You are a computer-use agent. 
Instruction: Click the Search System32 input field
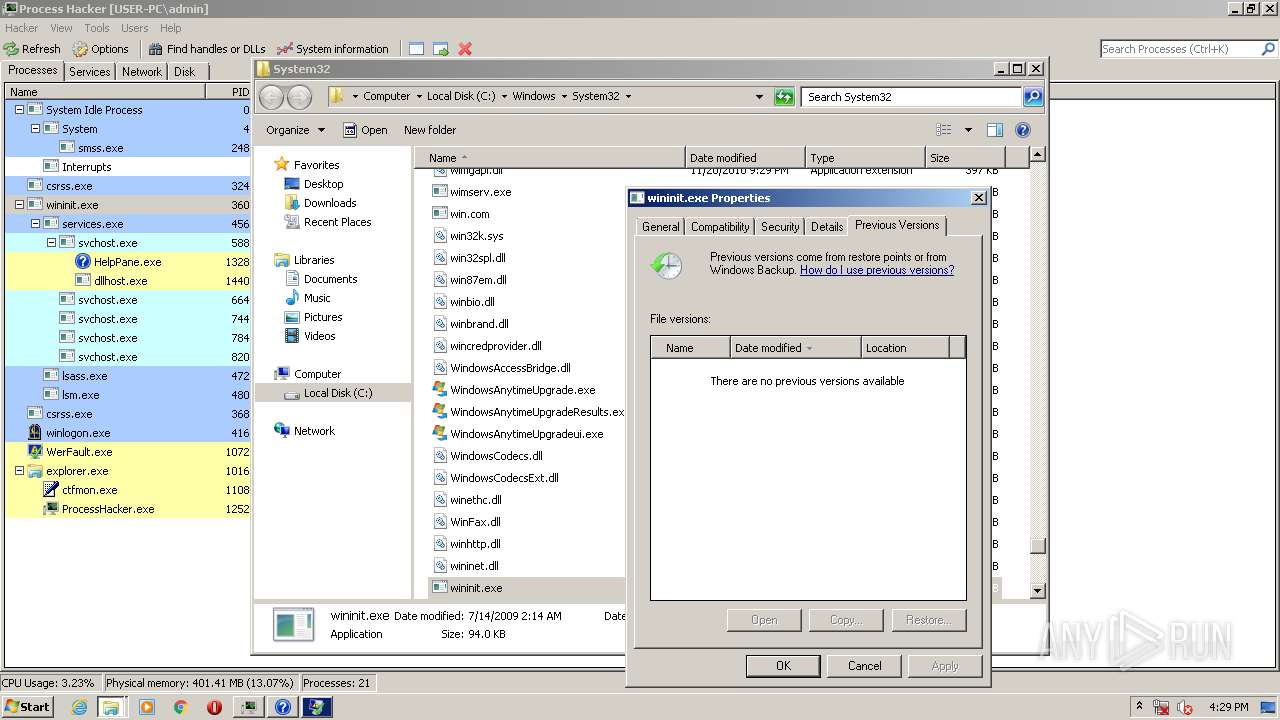click(912, 97)
